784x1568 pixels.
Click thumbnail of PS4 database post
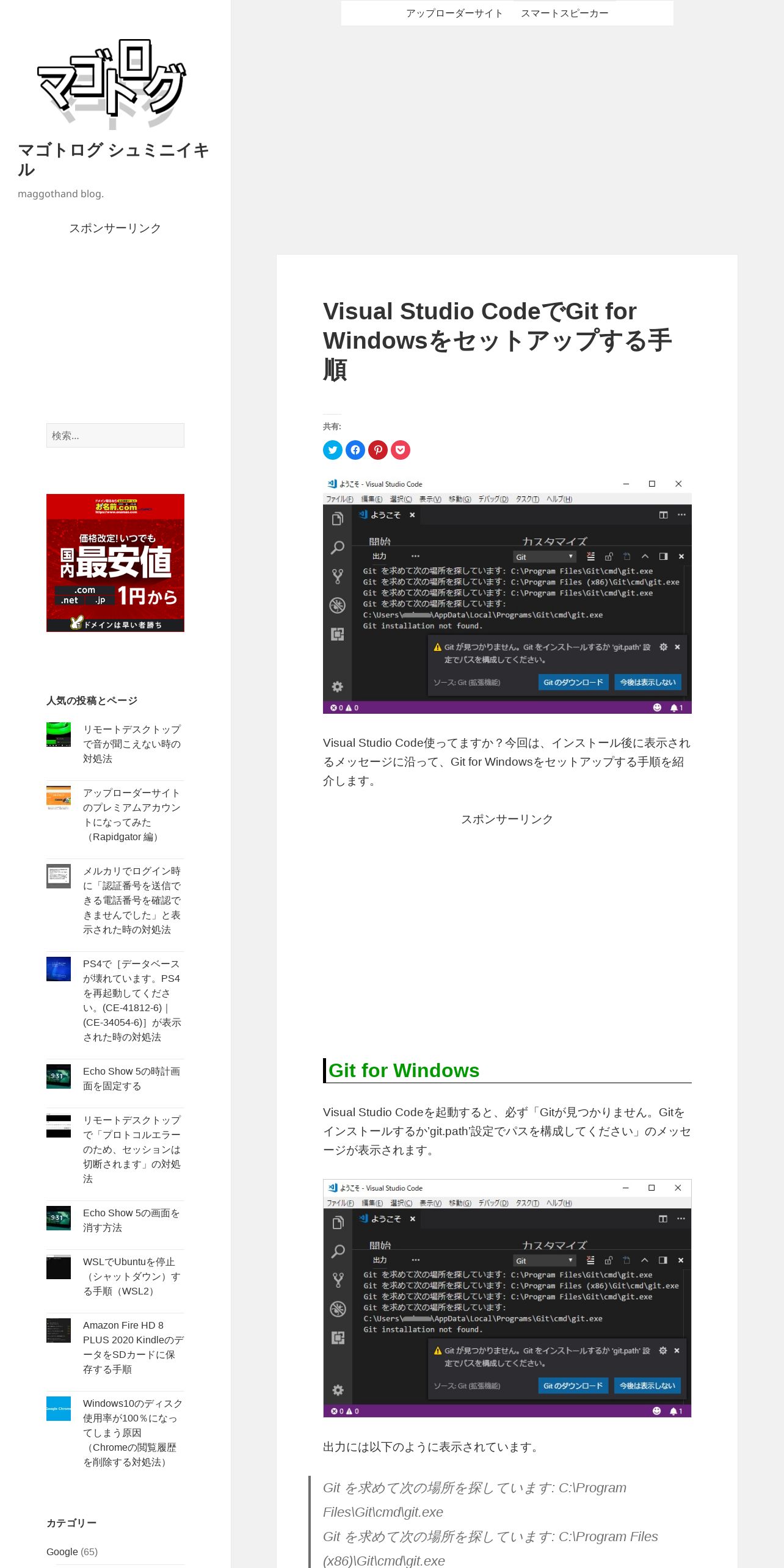point(59,969)
